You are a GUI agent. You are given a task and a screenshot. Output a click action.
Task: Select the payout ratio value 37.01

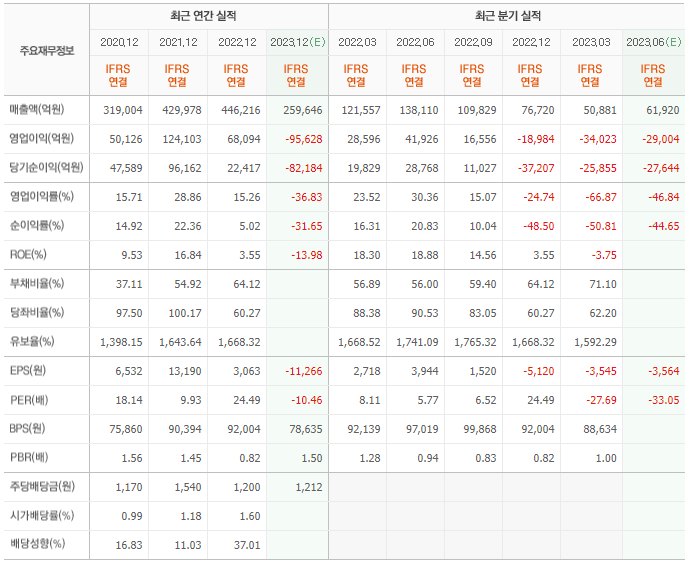(247, 545)
